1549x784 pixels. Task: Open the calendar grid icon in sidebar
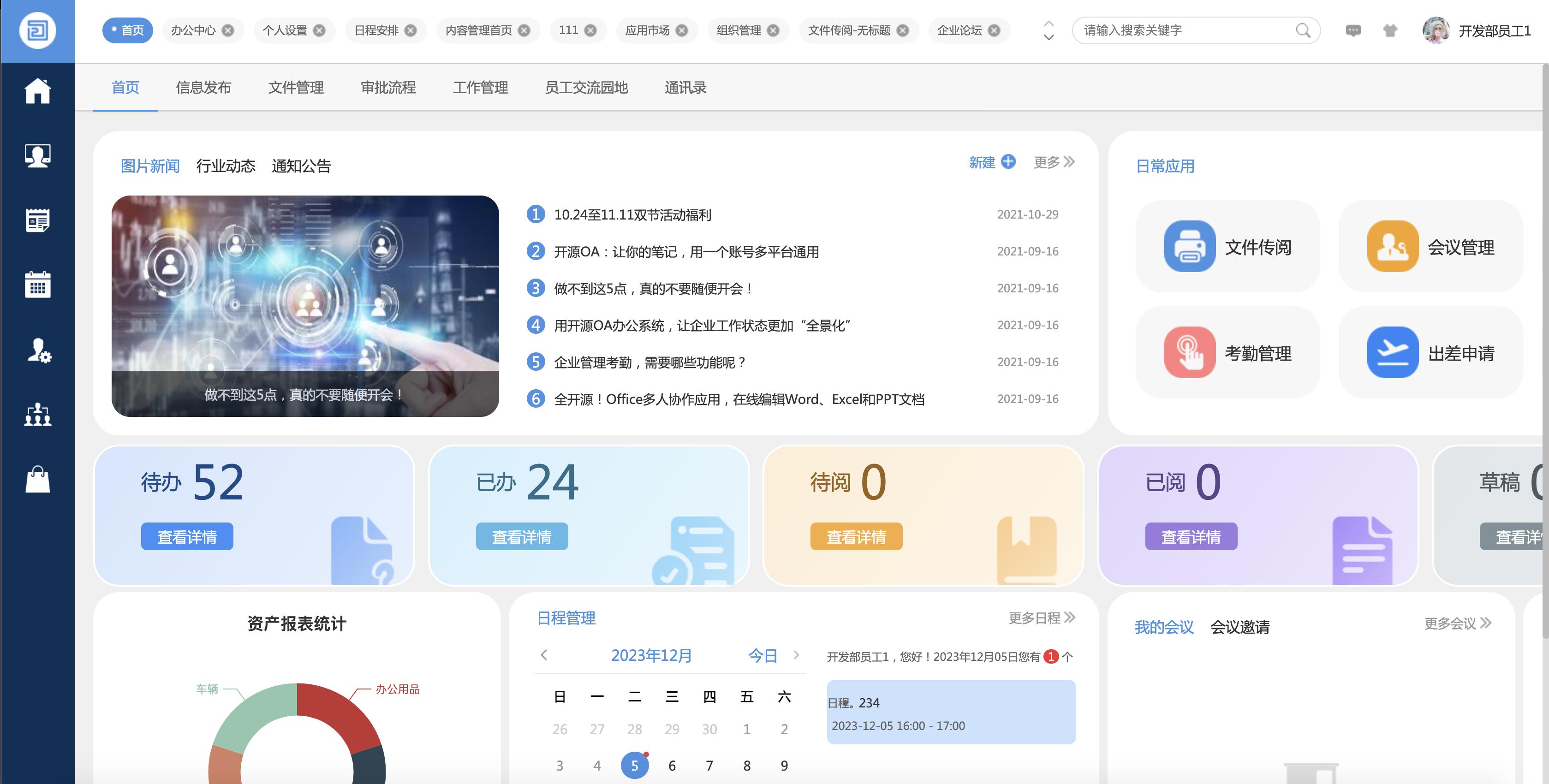click(x=37, y=285)
